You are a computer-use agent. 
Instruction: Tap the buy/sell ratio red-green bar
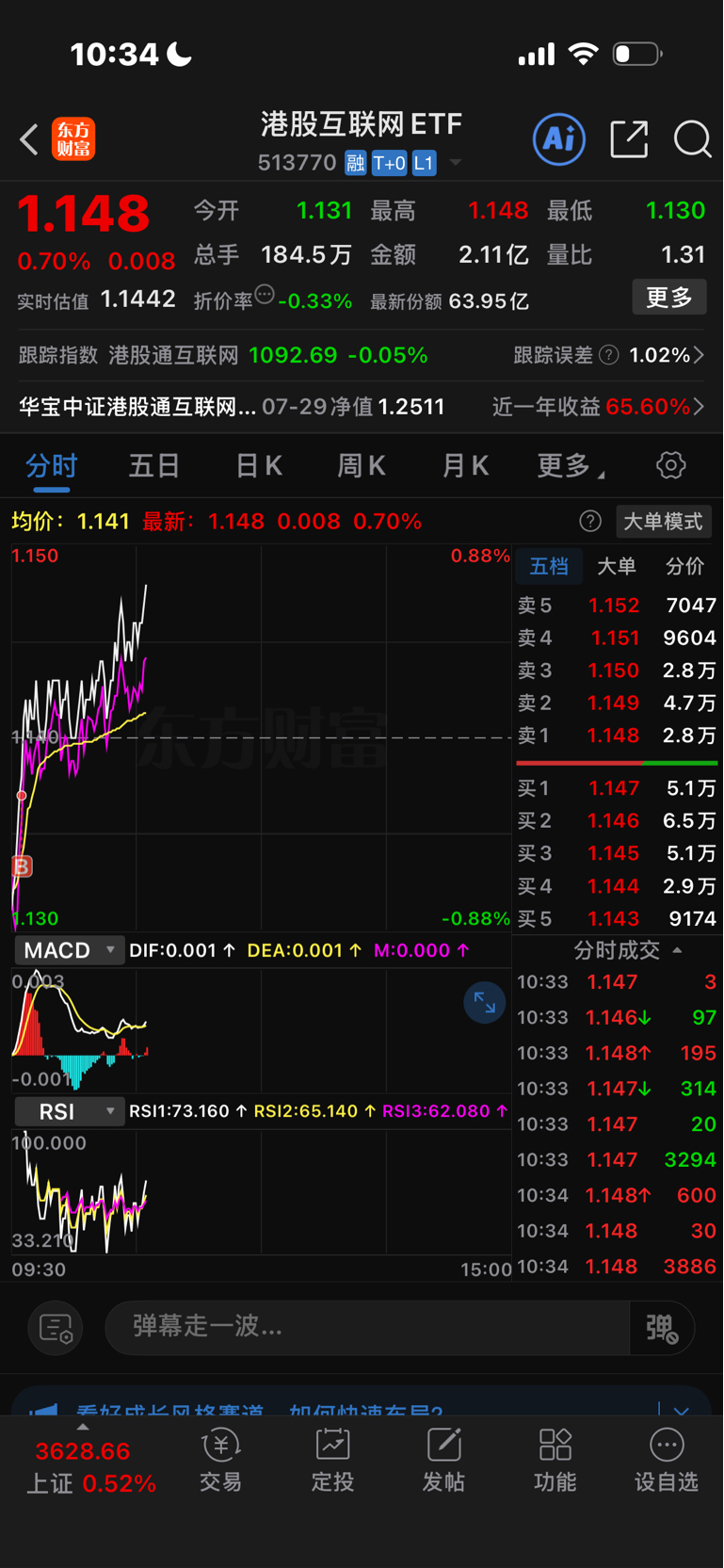tap(617, 763)
